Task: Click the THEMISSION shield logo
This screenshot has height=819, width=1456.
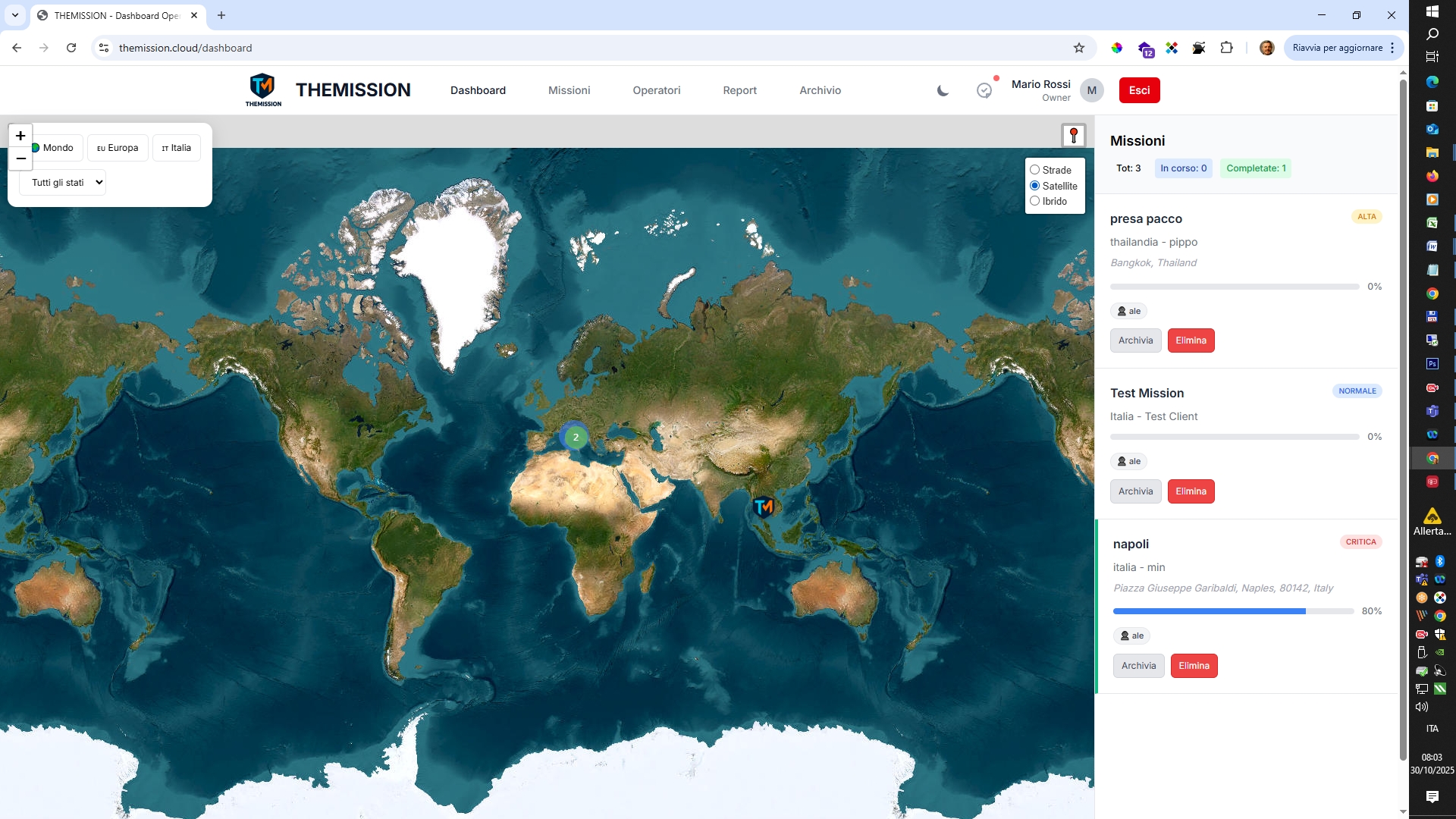Action: pos(262,87)
